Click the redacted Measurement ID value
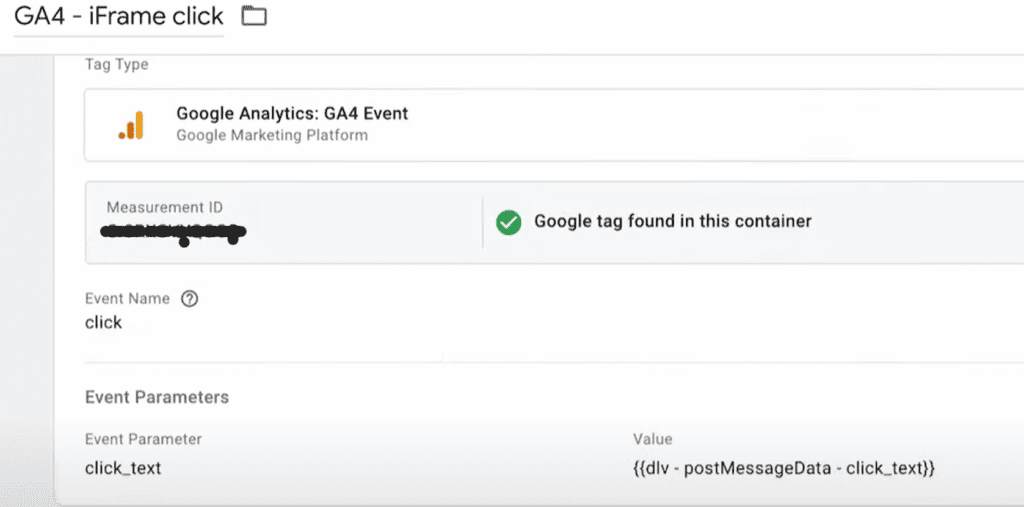Viewport: 1024px width, 507px height. 174,234
